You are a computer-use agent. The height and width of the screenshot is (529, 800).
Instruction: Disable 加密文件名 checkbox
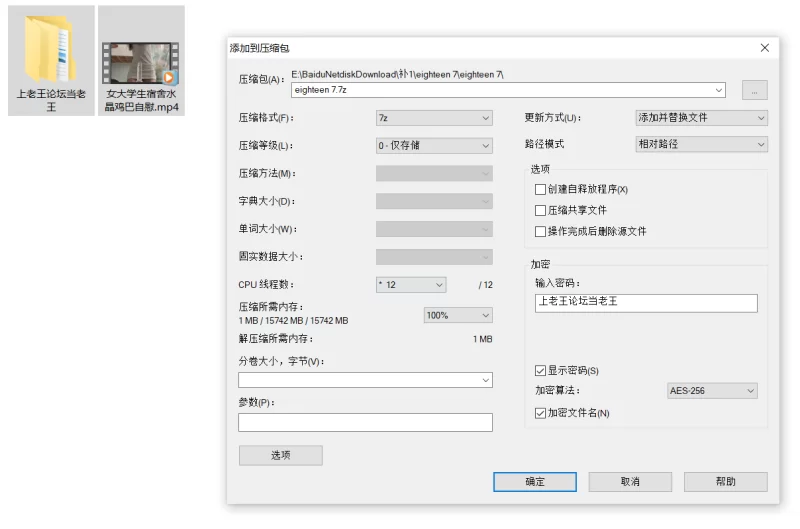[541, 412]
